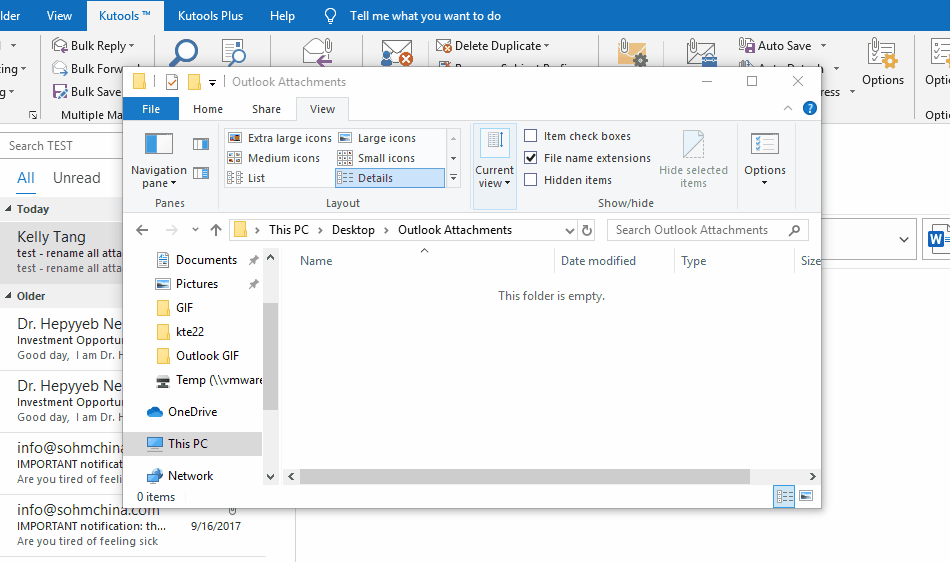Switch to large thumbnails view in status bar
Image resolution: width=950 pixels, height=562 pixels.
point(805,496)
